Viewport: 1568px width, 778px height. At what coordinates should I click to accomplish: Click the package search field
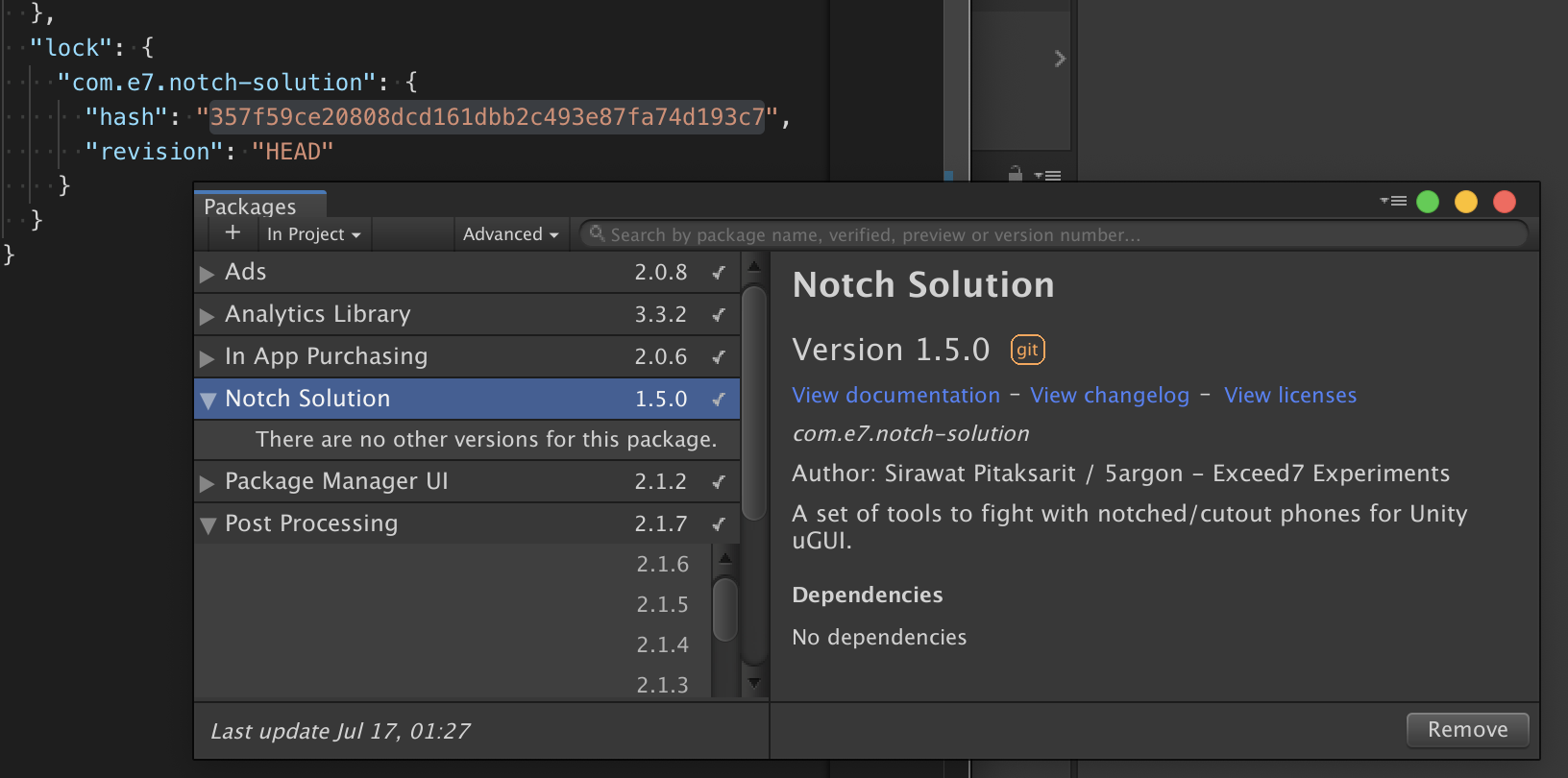pyautogui.click(x=1057, y=235)
